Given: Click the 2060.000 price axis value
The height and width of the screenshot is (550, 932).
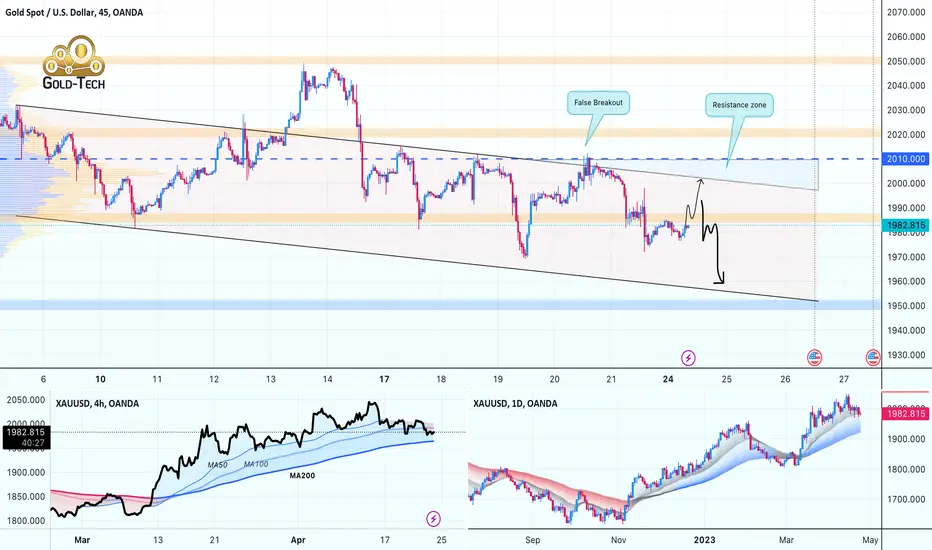Looking at the screenshot, I should (906, 36).
